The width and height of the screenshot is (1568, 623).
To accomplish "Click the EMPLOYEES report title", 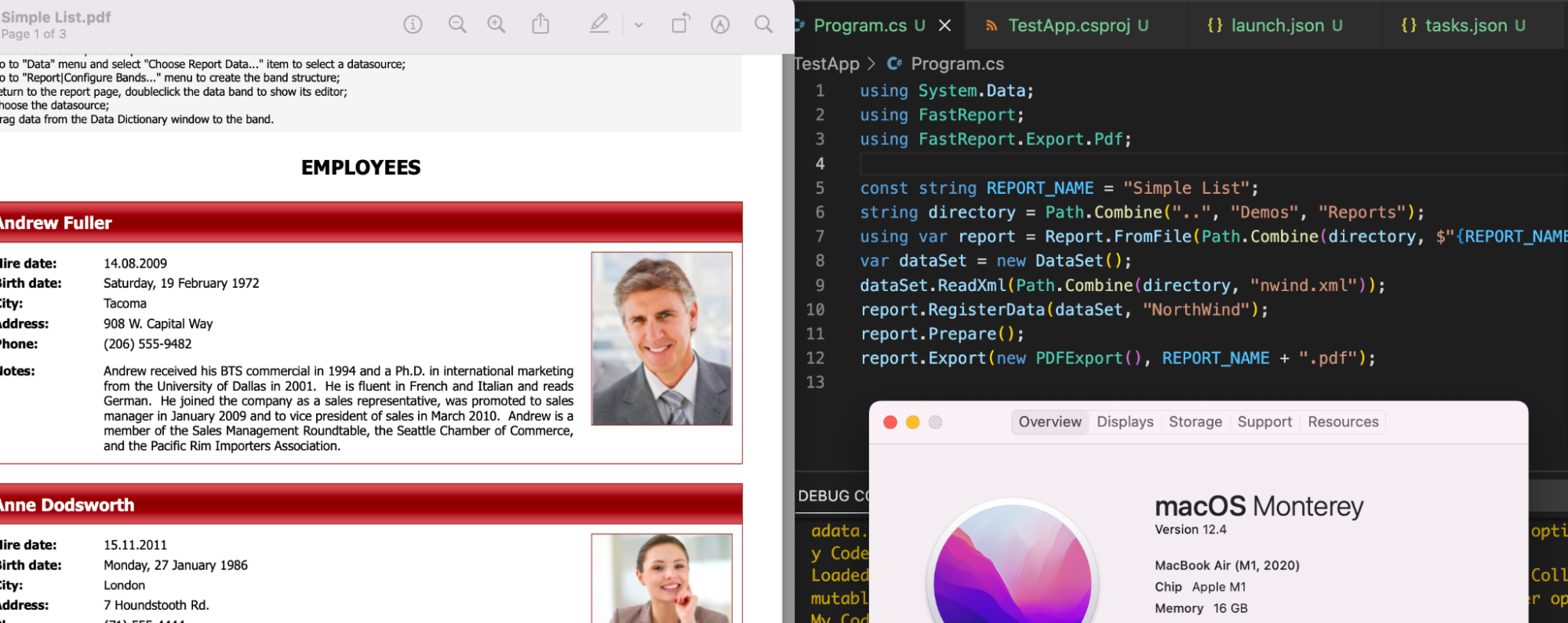I will click(x=361, y=167).
